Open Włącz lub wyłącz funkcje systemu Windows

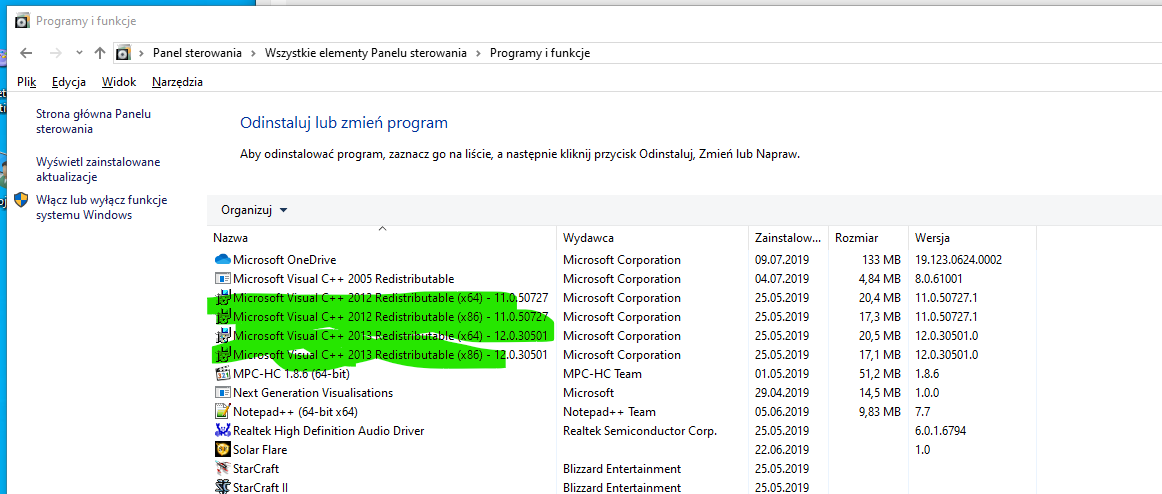[102, 208]
